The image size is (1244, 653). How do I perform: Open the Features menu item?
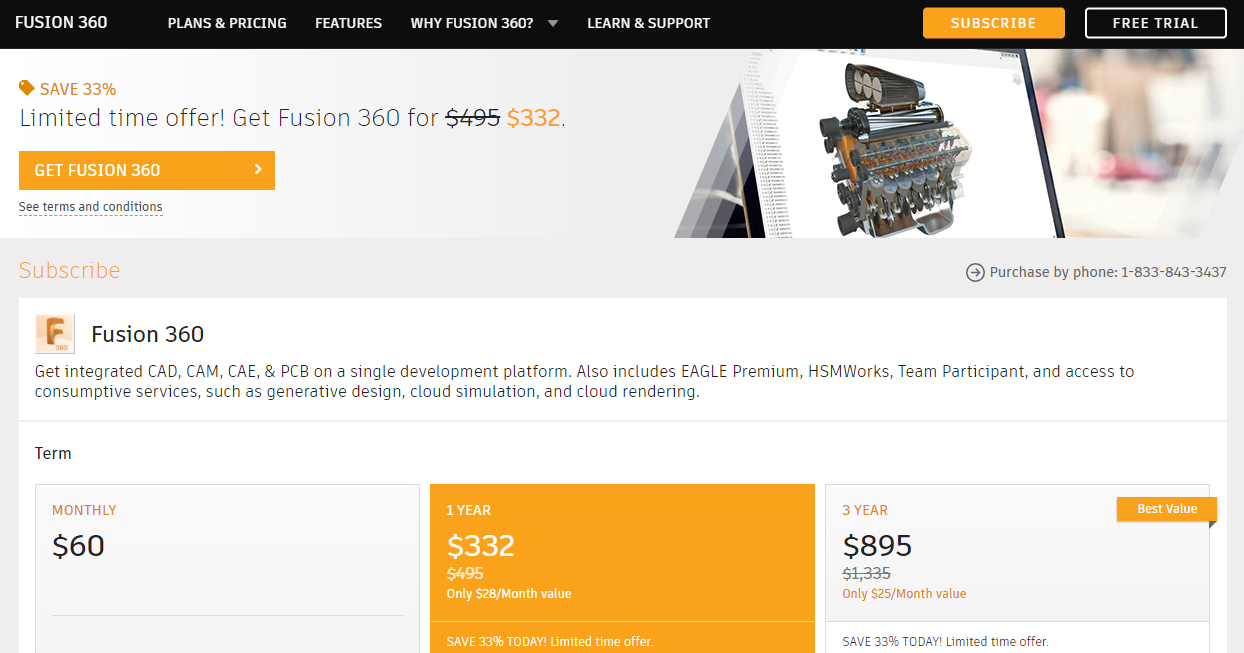pos(348,23)
